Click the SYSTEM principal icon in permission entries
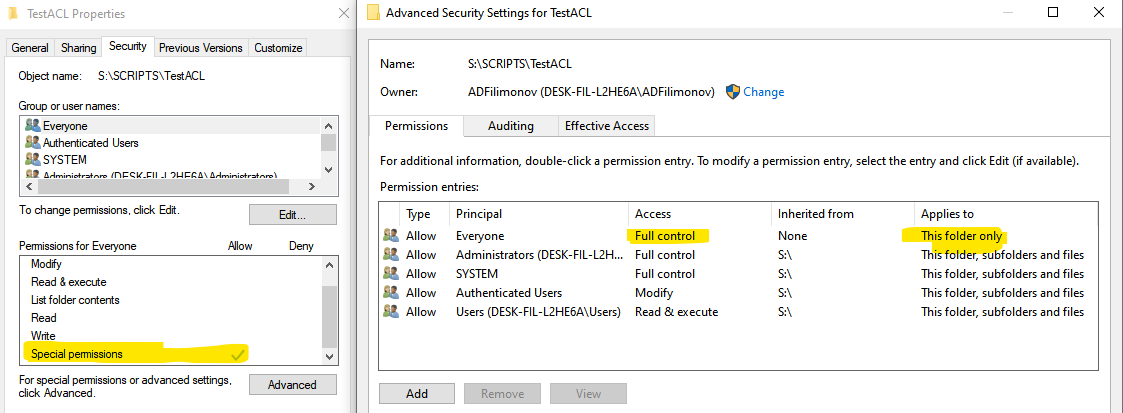This screenshot has height=413, width=1123. coord(390,273)
